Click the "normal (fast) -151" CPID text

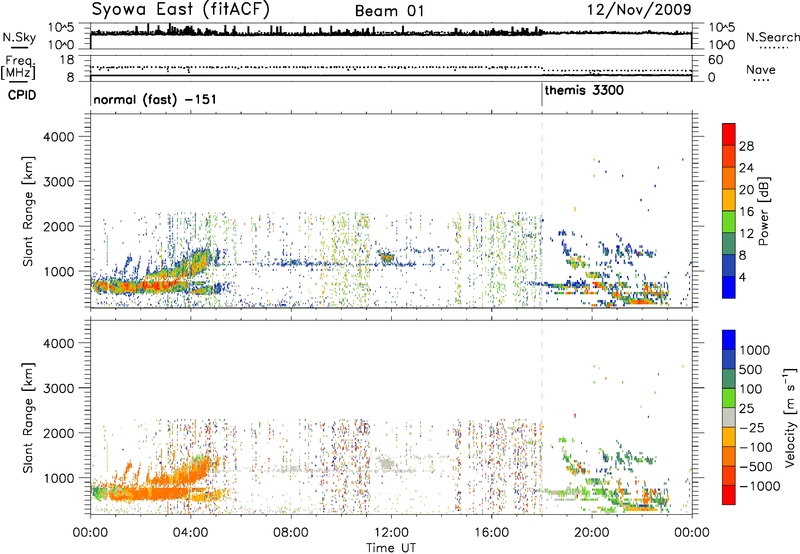coord(155,99)
